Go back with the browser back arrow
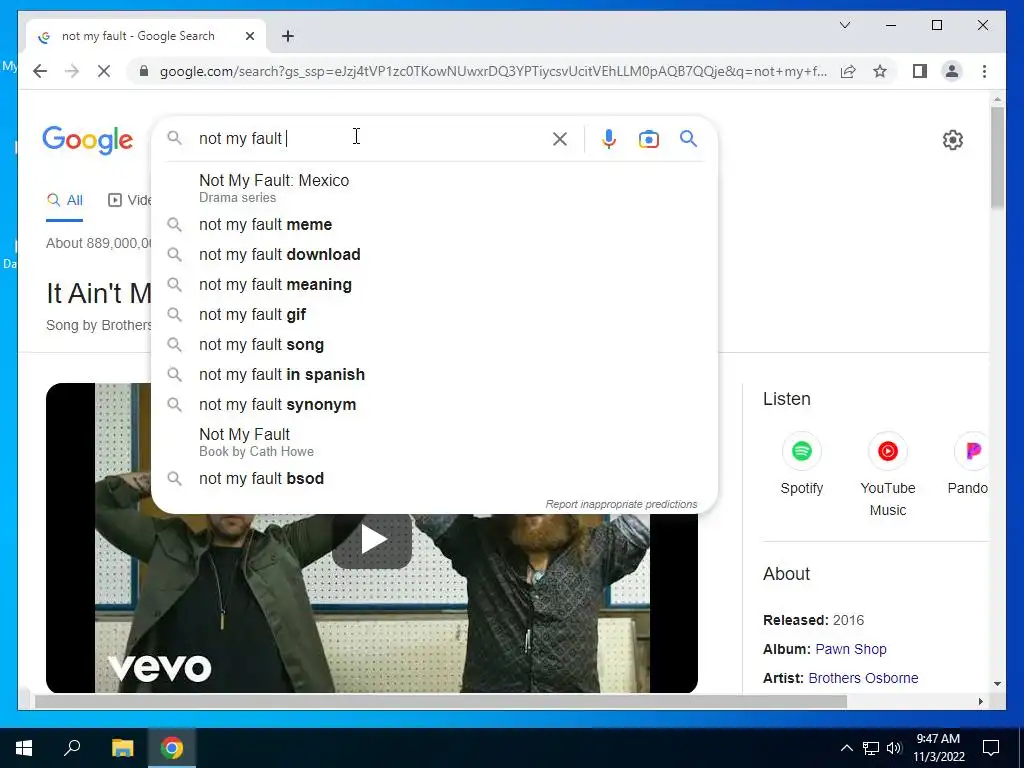Screen dimensions: 1024x768 click(40, 71)
